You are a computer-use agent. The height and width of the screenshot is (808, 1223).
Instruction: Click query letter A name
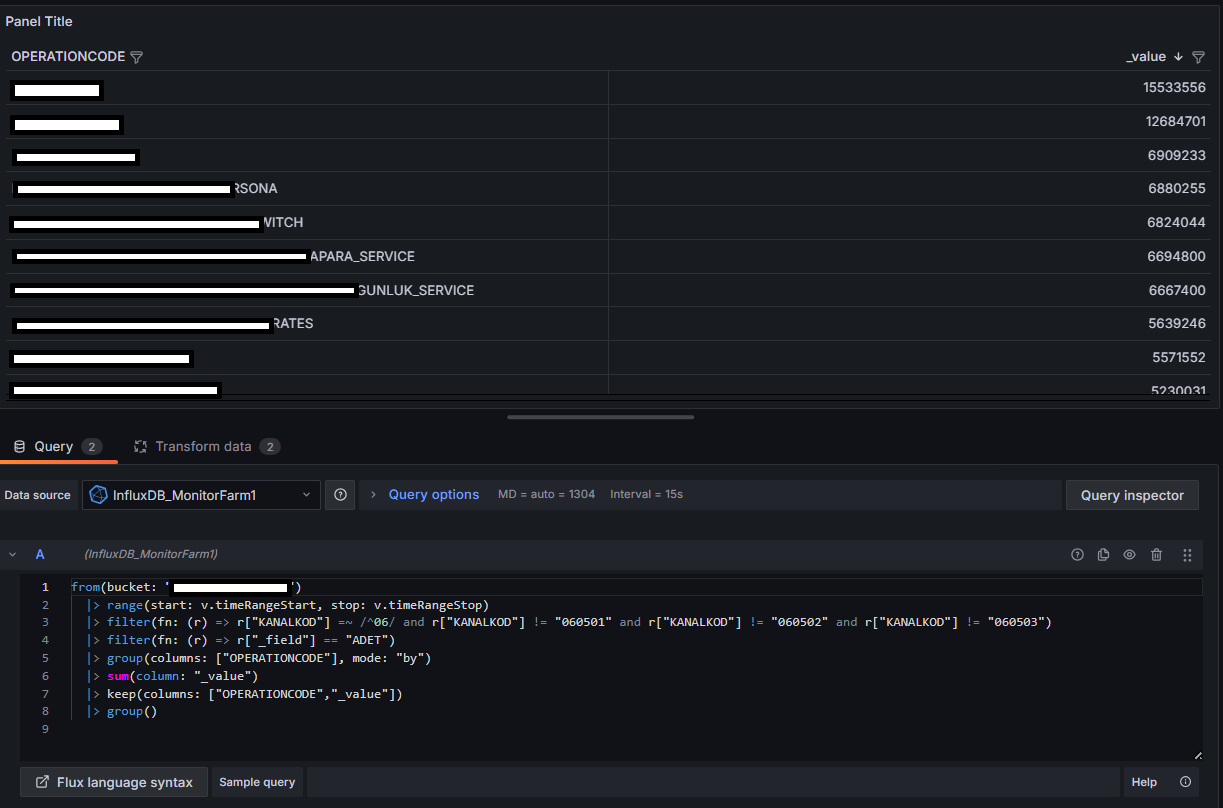click(x=40, y=554)
